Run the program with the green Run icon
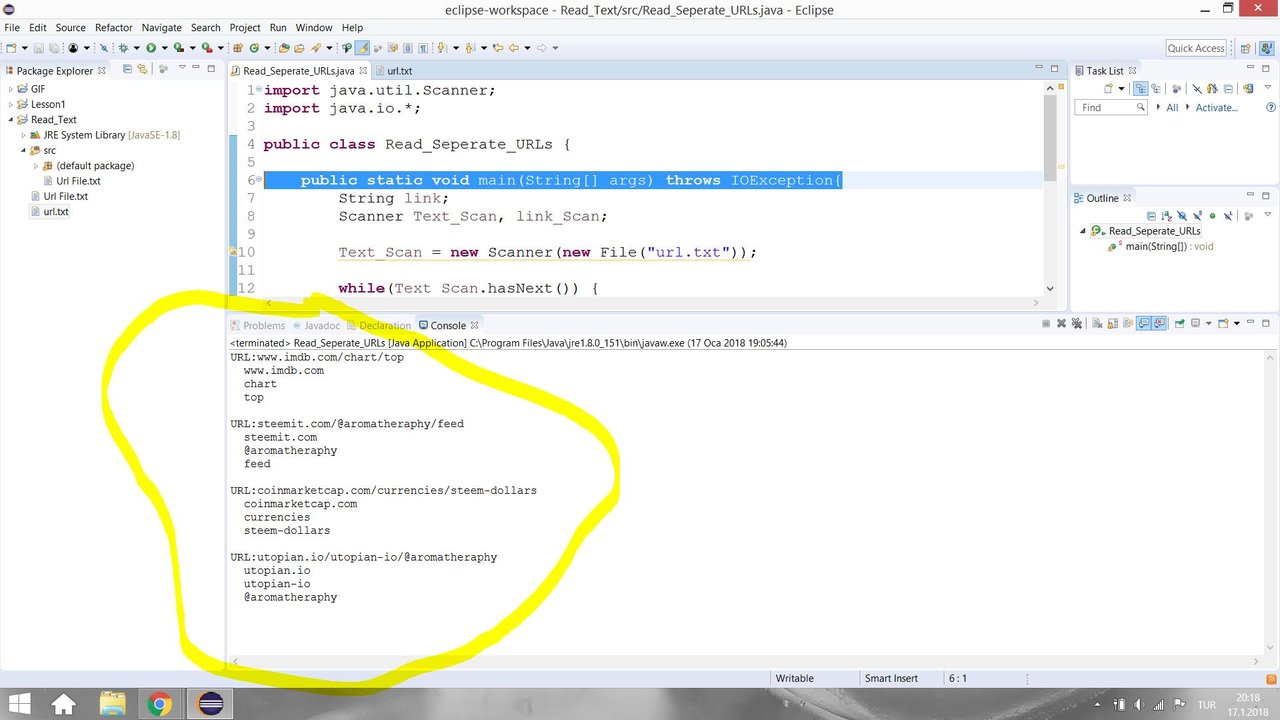 [150, 48]
